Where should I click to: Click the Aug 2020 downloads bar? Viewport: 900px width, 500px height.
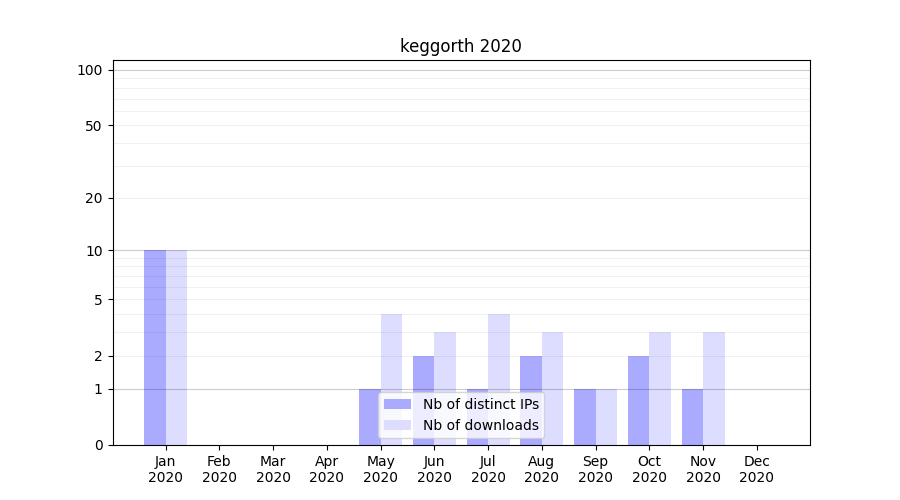tap(552, 388)
